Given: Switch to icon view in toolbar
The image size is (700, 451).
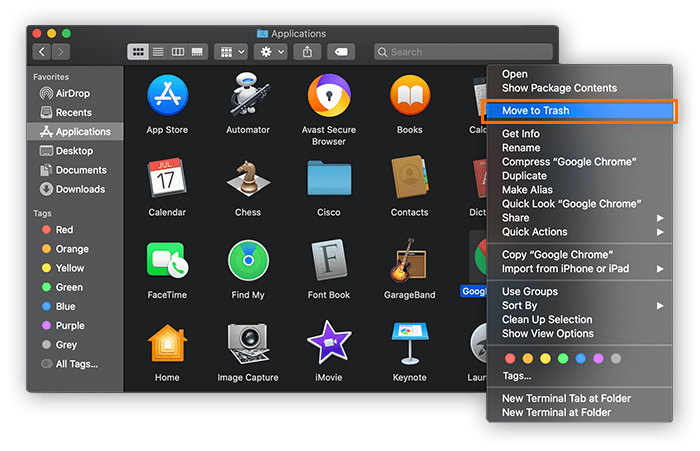Looking at the screenshot, I should (138, 52).
